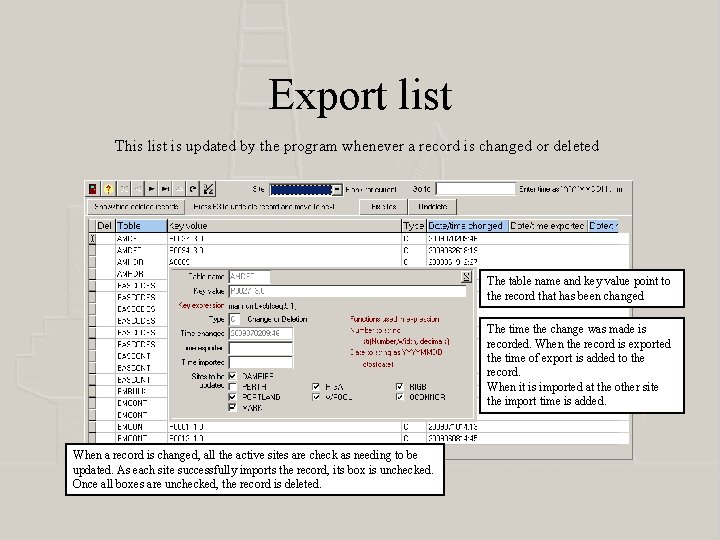Click the rightmost toolbar icon beside refresh

click(x=208, y=189)
